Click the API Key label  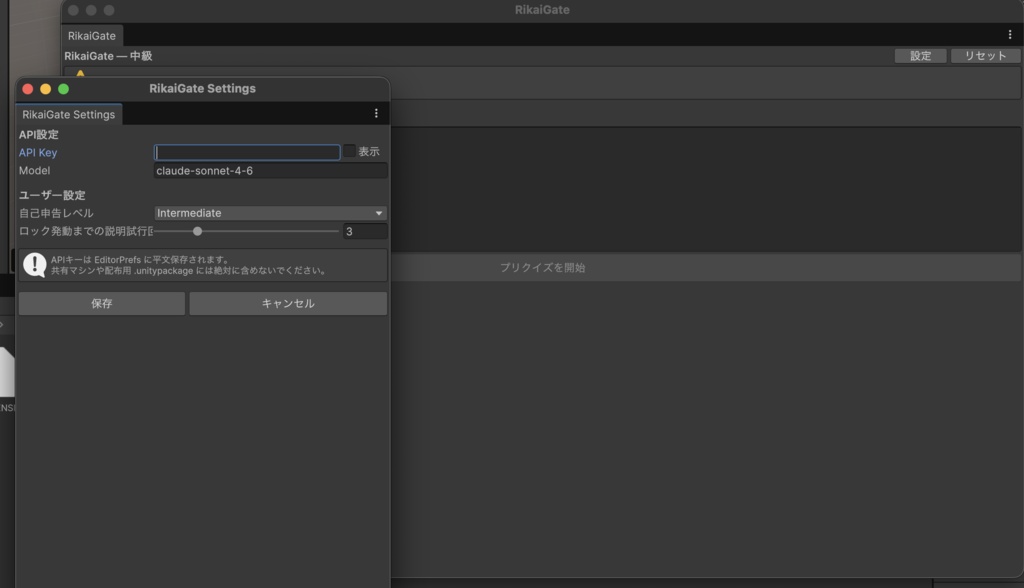pyautogui.click(x=38, y=152)
